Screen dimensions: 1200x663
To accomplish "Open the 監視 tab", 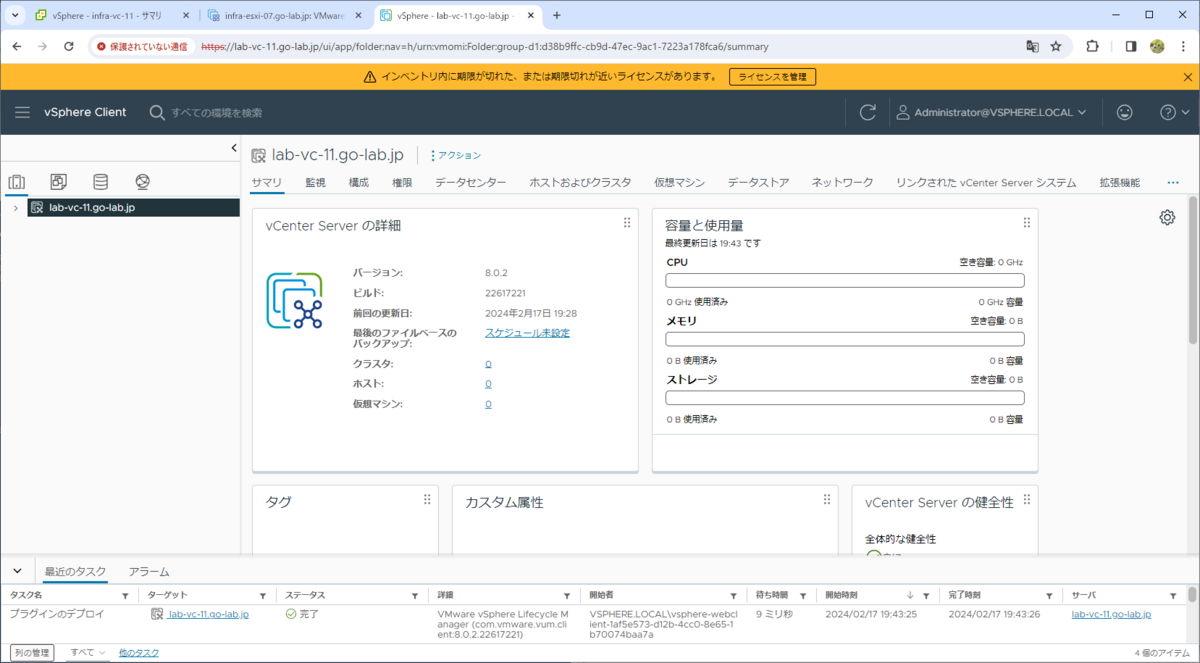I will point(316,182).
